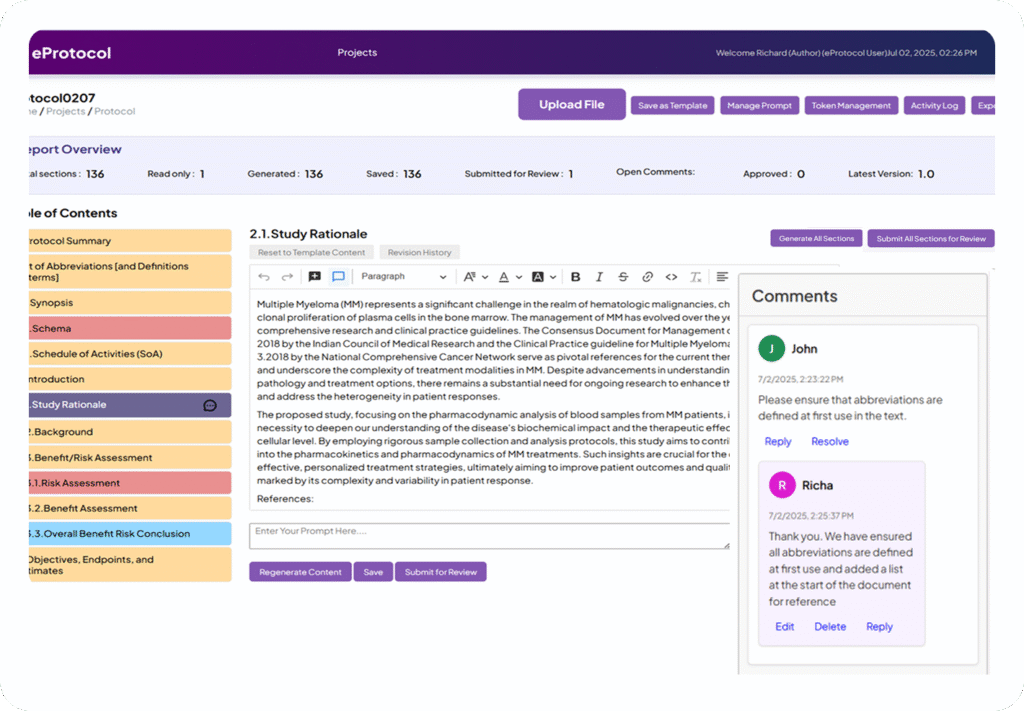Image resolution: width=1024 pixels, height=711 pixels.
Task: Click the redo arrow in editor toolbar
Action: (287, 277)
